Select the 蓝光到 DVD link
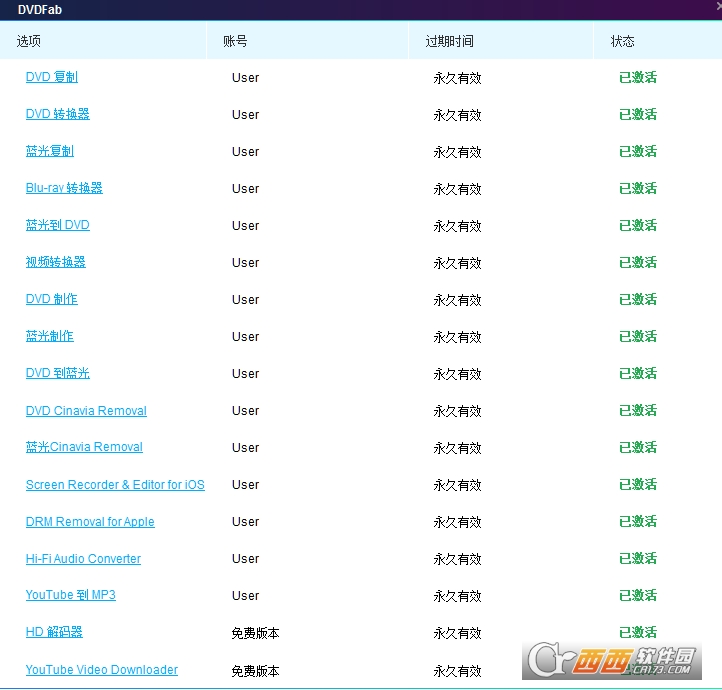This screenshot has height=690, width=722. point(58,225)
